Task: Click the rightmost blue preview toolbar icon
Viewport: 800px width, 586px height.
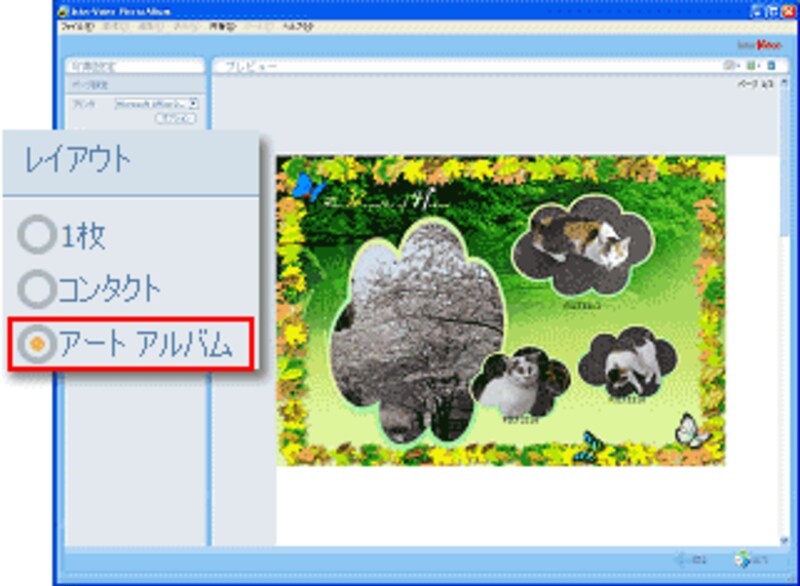Action: coord(771,66)
